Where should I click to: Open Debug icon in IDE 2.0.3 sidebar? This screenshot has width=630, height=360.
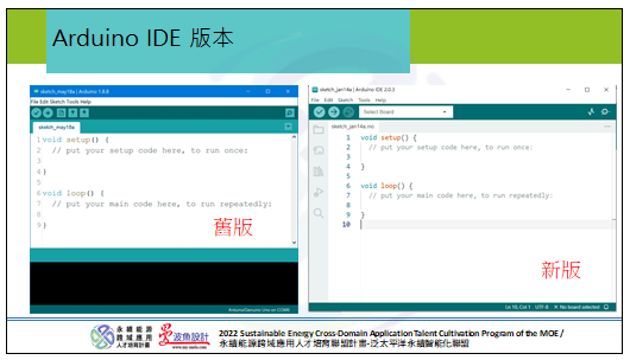point(319,192)
